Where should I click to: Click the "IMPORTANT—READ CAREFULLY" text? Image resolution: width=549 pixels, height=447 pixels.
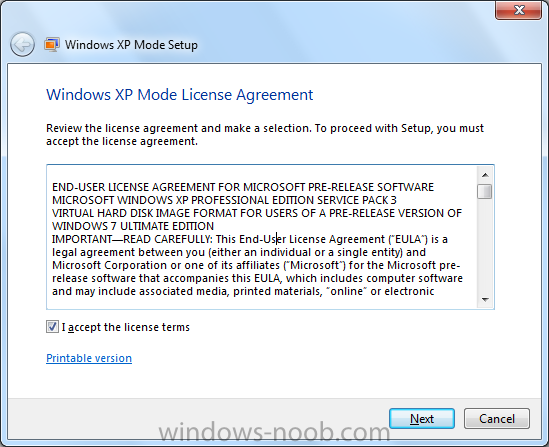tap(132, 239)
